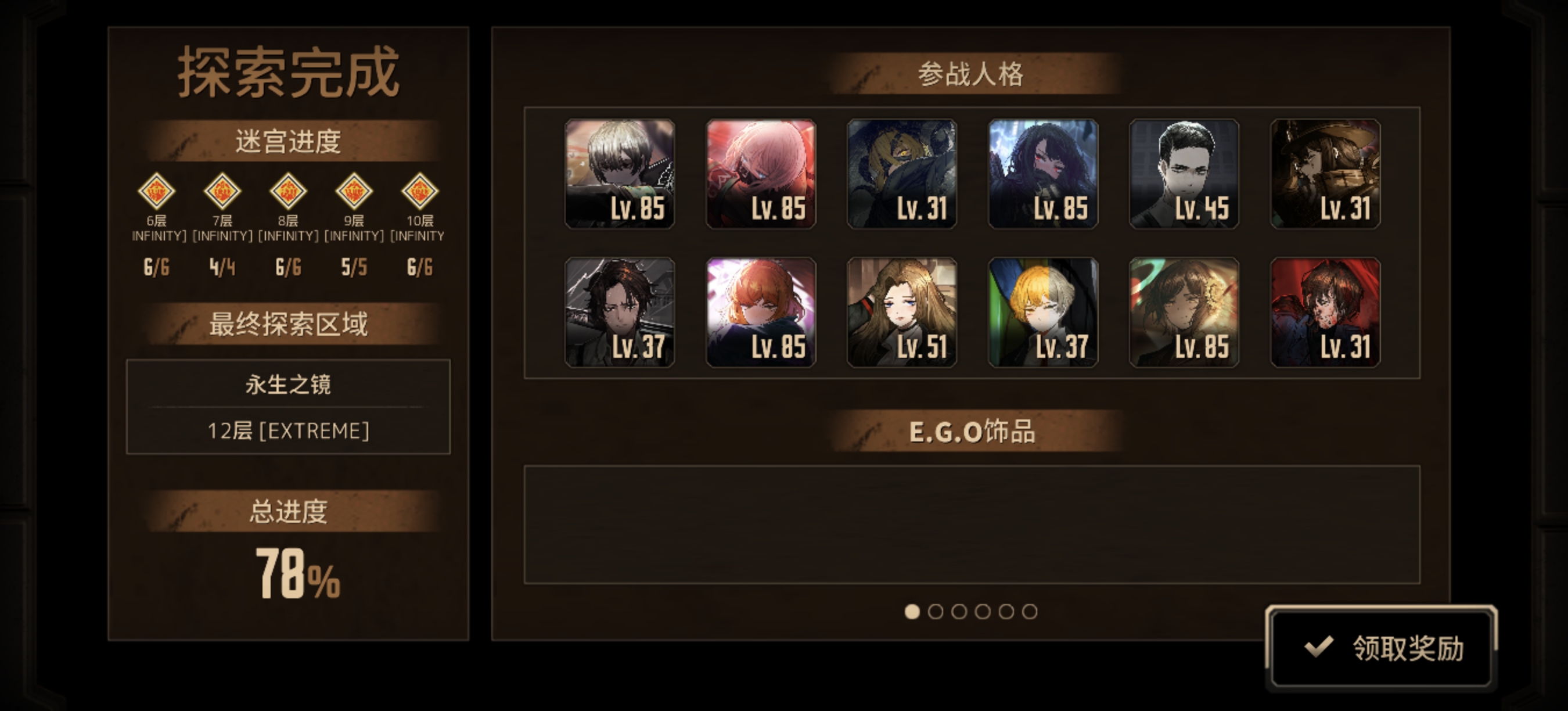Click the 78% total progress value
The height and width of the screenshot is (711, 1568).
tap(298, 573)
